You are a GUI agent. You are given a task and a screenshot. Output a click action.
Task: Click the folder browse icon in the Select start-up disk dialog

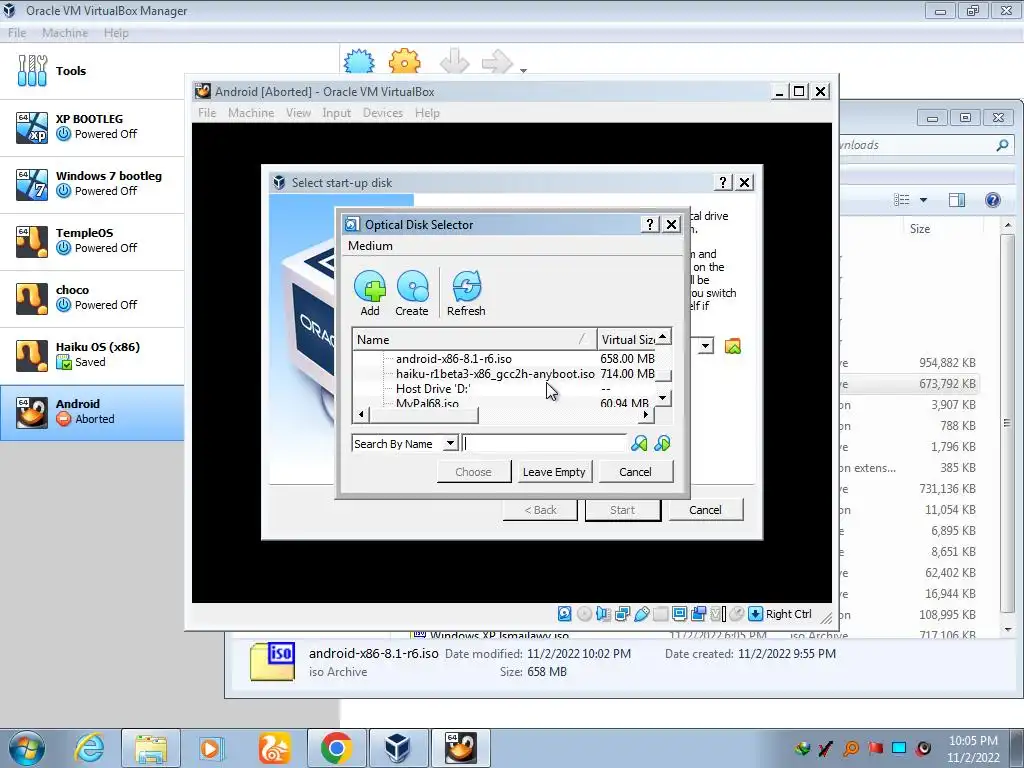(x=733, y=347)
